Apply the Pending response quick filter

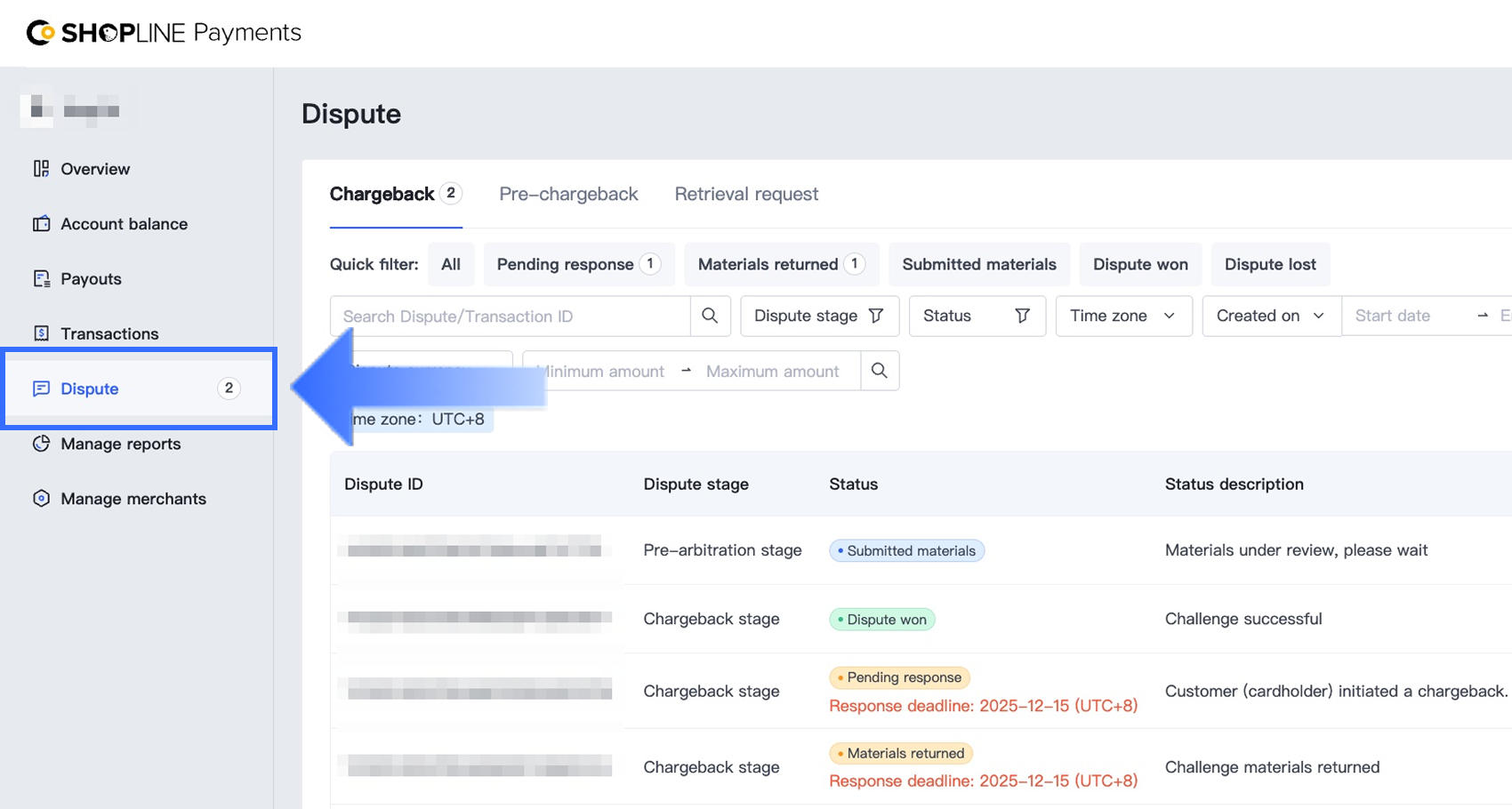(x=577, y=264)
